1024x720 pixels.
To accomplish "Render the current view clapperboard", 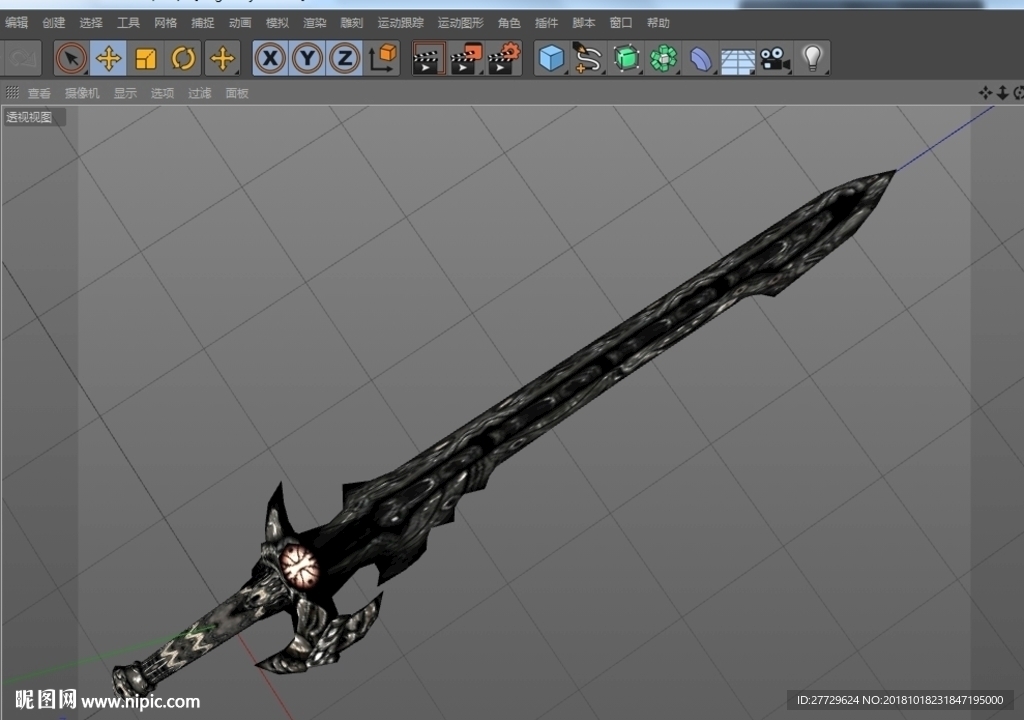I will coord(428,59).
